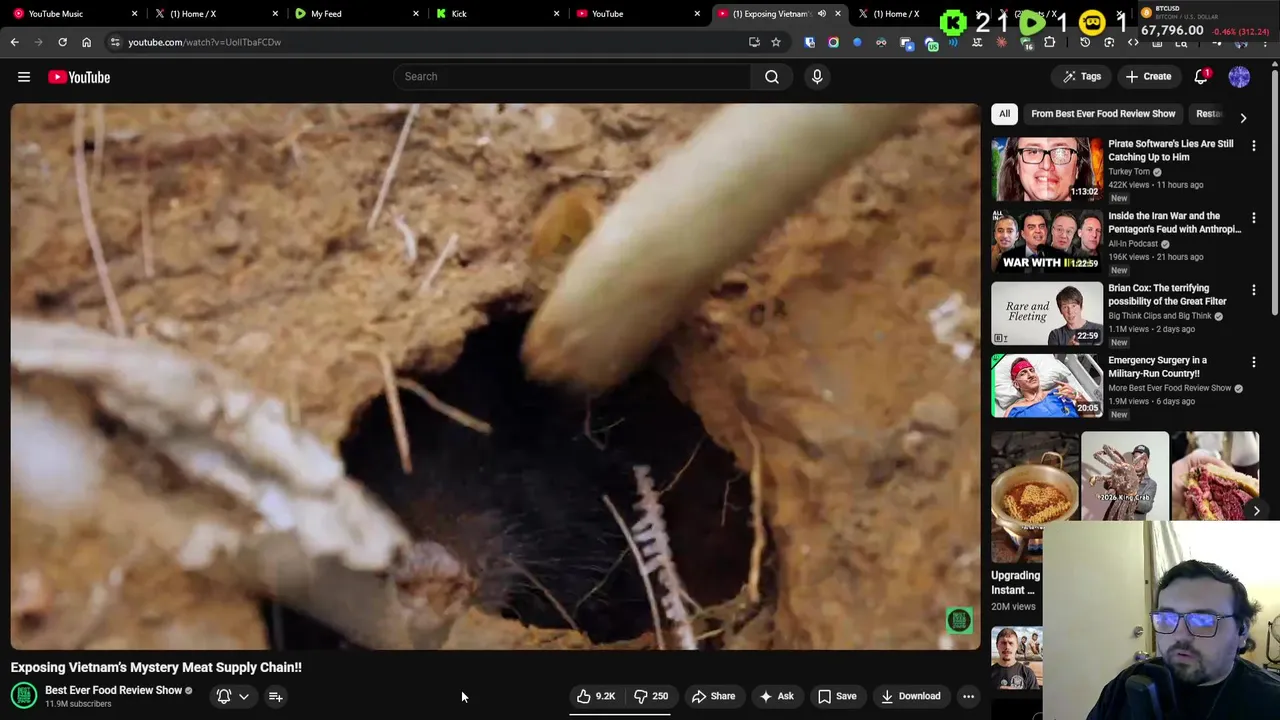
Task: Open Inside the Iran War thumbnail
Action: point(1046,241)
